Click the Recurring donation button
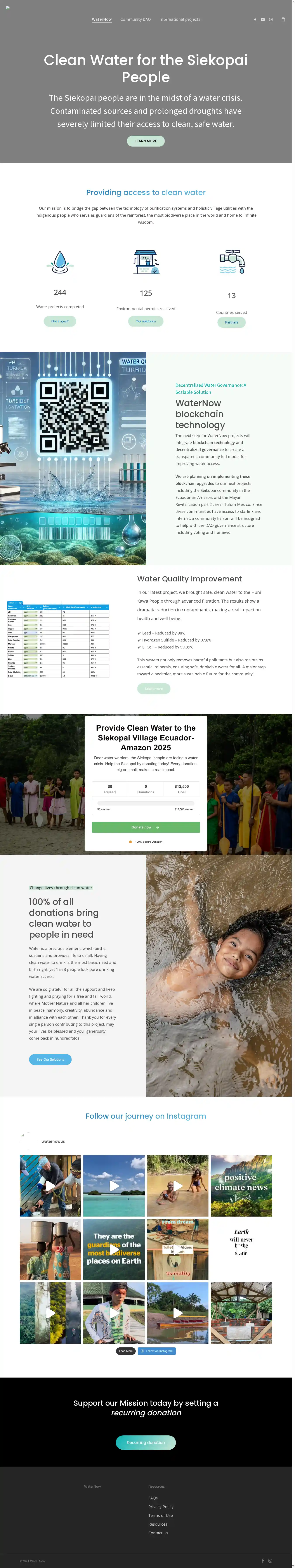The width and height of the screenshot is (295, 1568). pos(146,1443)
